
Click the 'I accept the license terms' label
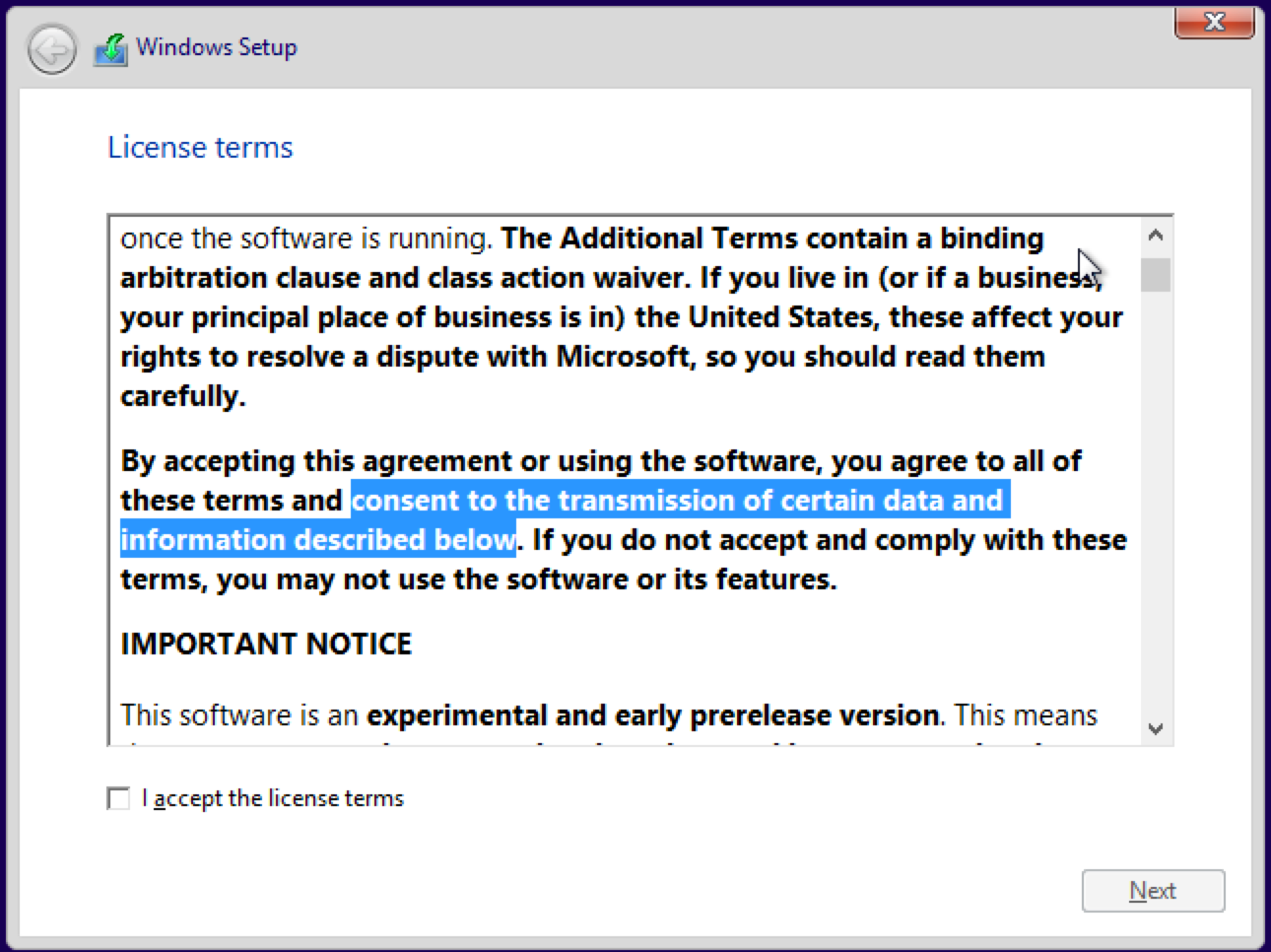(x=273, y=798)
